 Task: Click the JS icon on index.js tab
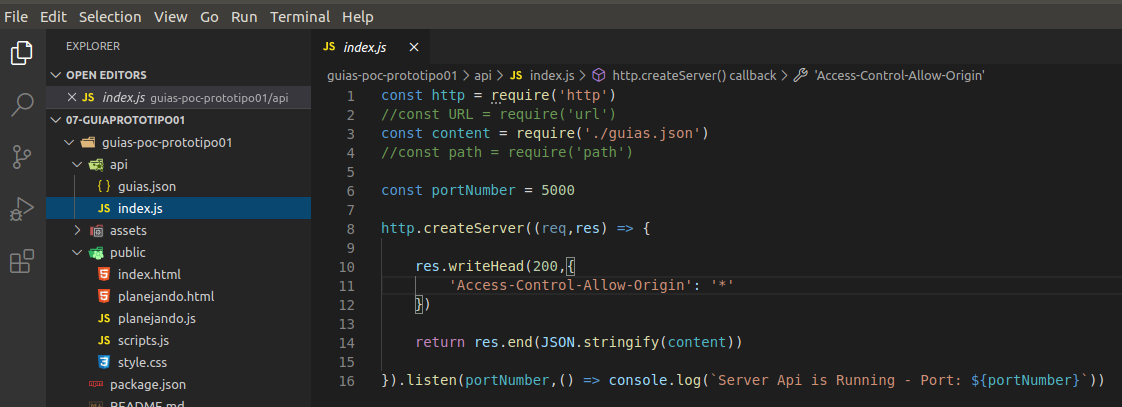[329, 47]
